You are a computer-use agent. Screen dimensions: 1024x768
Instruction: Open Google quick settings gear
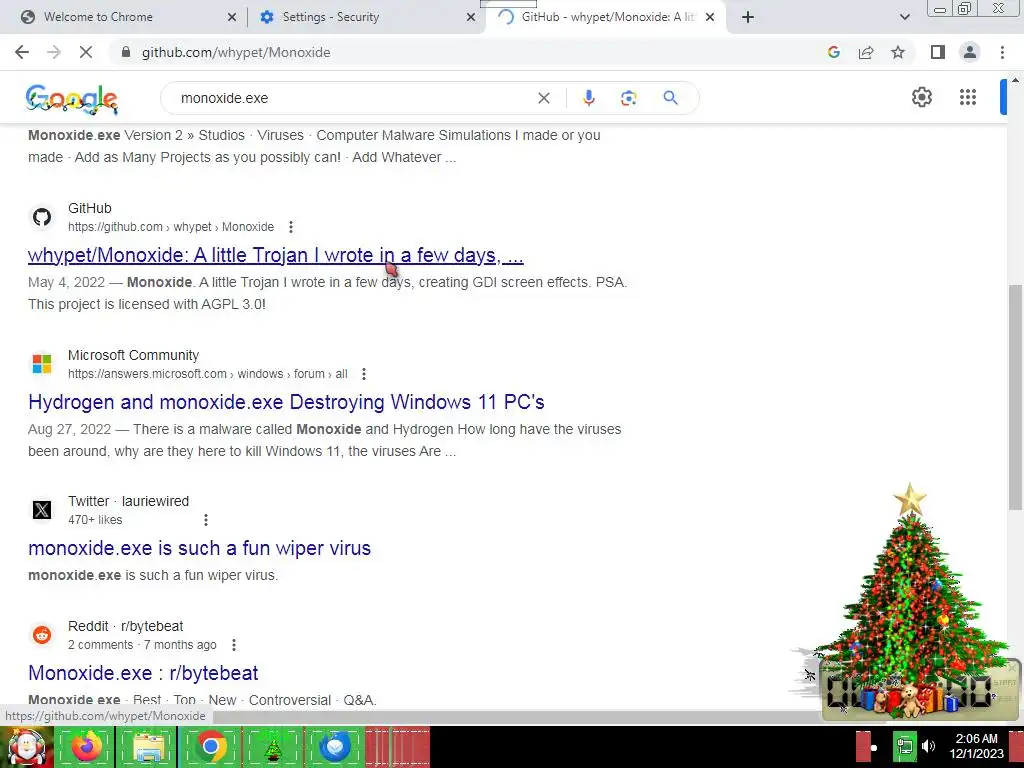click(x=921, y=97)
